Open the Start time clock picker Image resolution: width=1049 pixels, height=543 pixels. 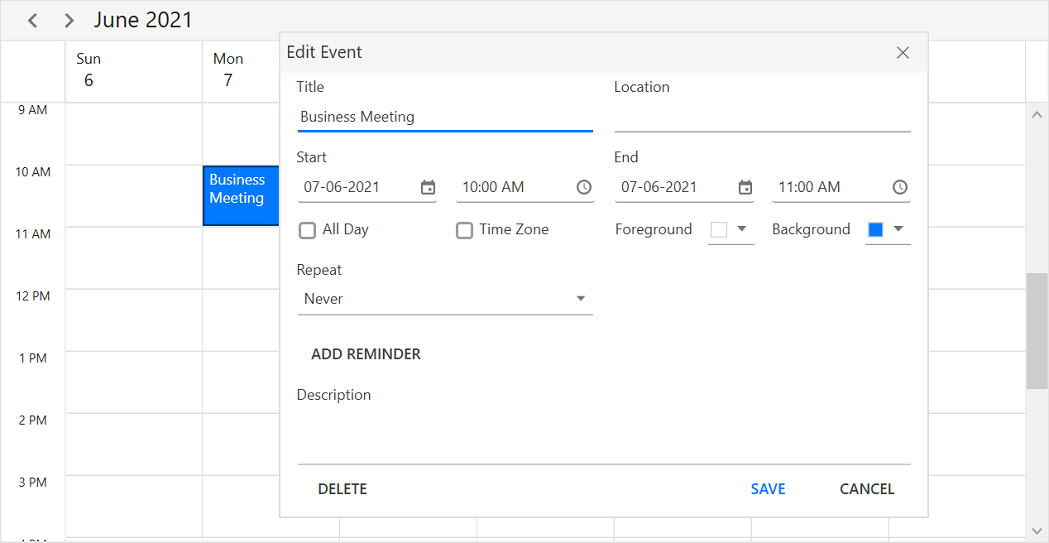tap(584, 188)
